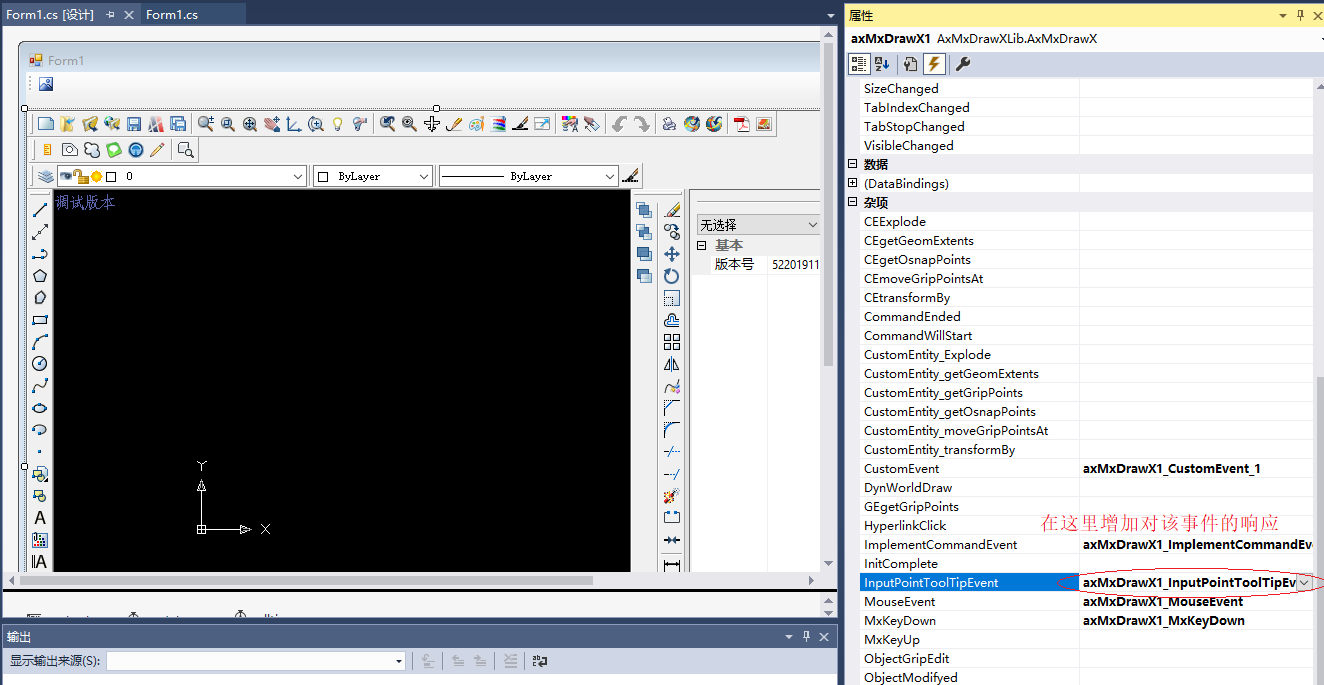The height and width of the screenshot is (685, 1324).
Task: Select the Rectangle drawing tool
Action: [40, 320]
